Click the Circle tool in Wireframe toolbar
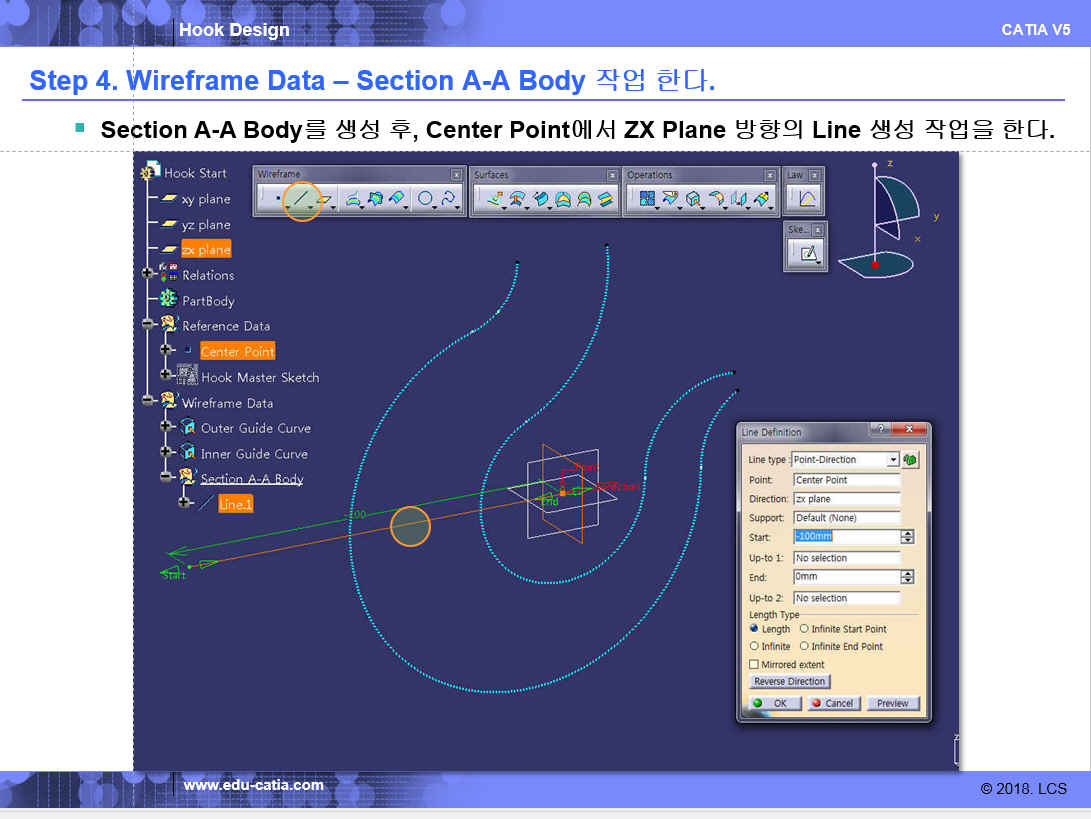1091x819 pixels. pos(426,199)
